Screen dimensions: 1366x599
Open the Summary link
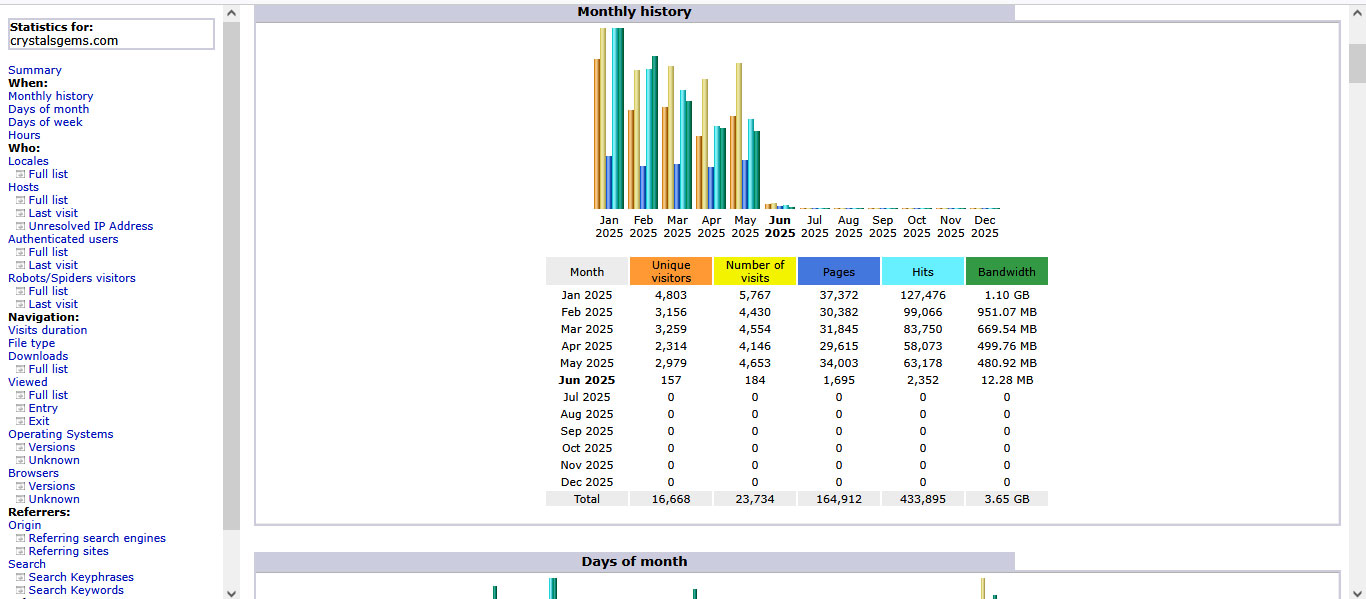[35, 70]
